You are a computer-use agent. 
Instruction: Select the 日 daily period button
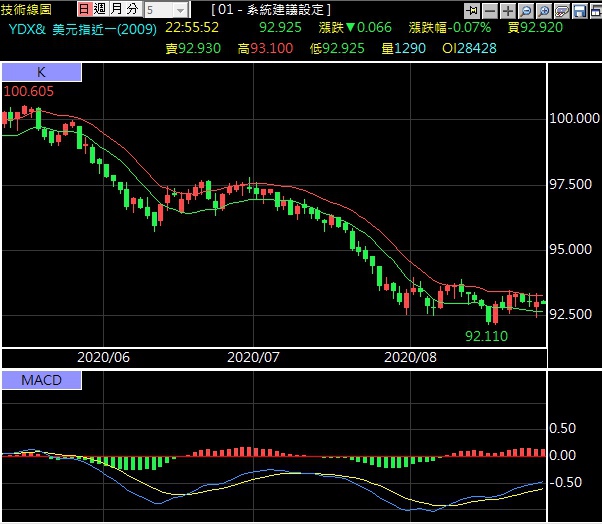84,9
